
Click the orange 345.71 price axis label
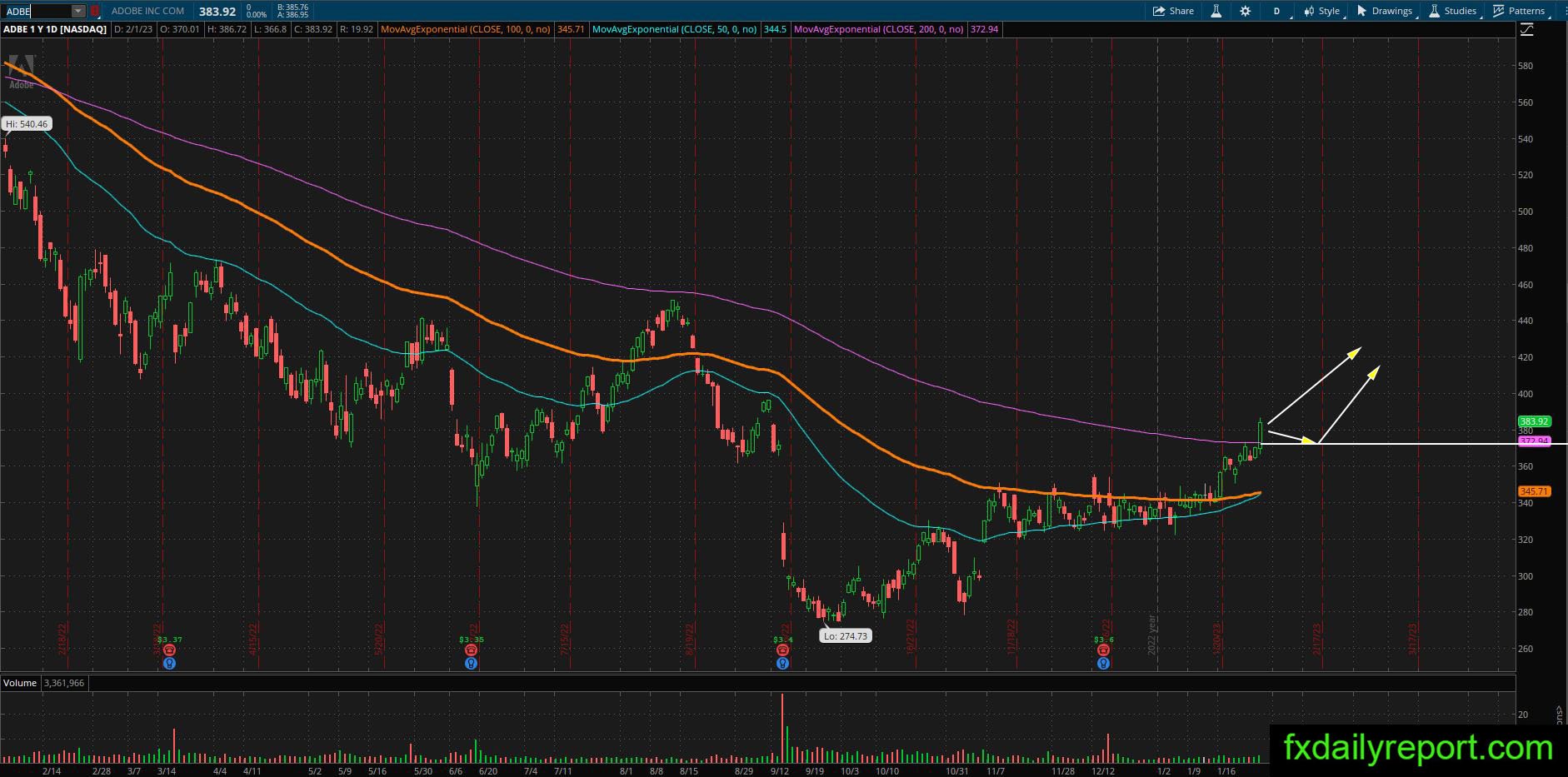[1534, 492]
